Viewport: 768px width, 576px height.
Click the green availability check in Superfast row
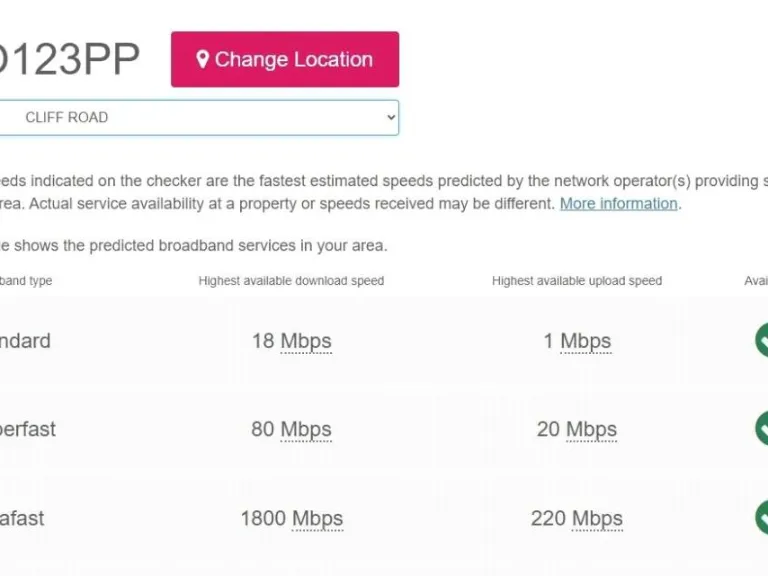762,429
